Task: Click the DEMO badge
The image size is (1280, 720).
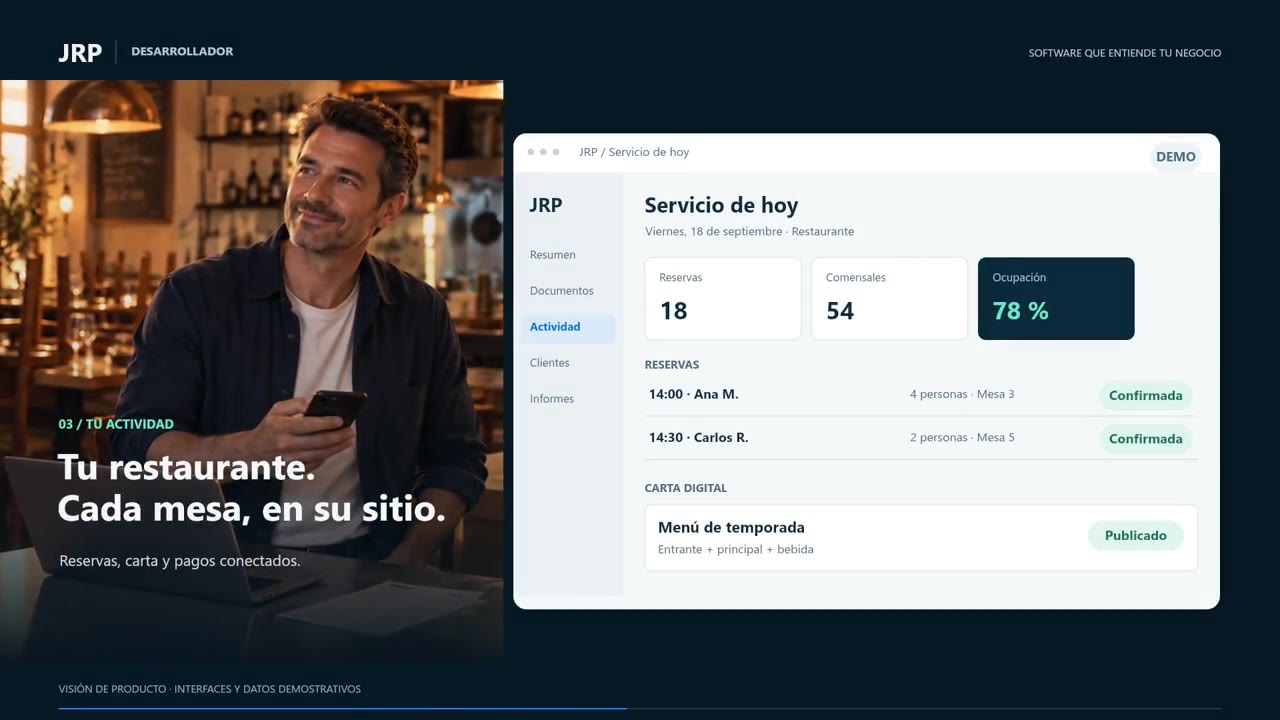Action: 1176,157
